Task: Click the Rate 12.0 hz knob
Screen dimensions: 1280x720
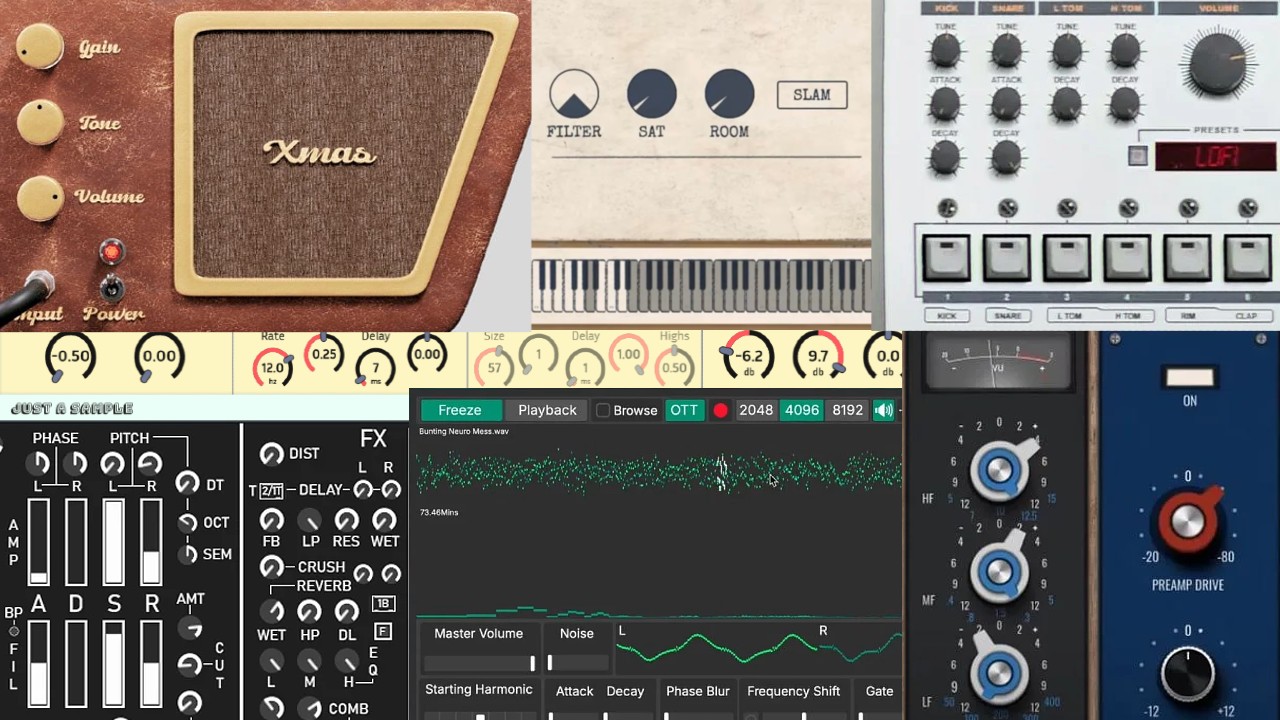Action: tap(272, 367)
